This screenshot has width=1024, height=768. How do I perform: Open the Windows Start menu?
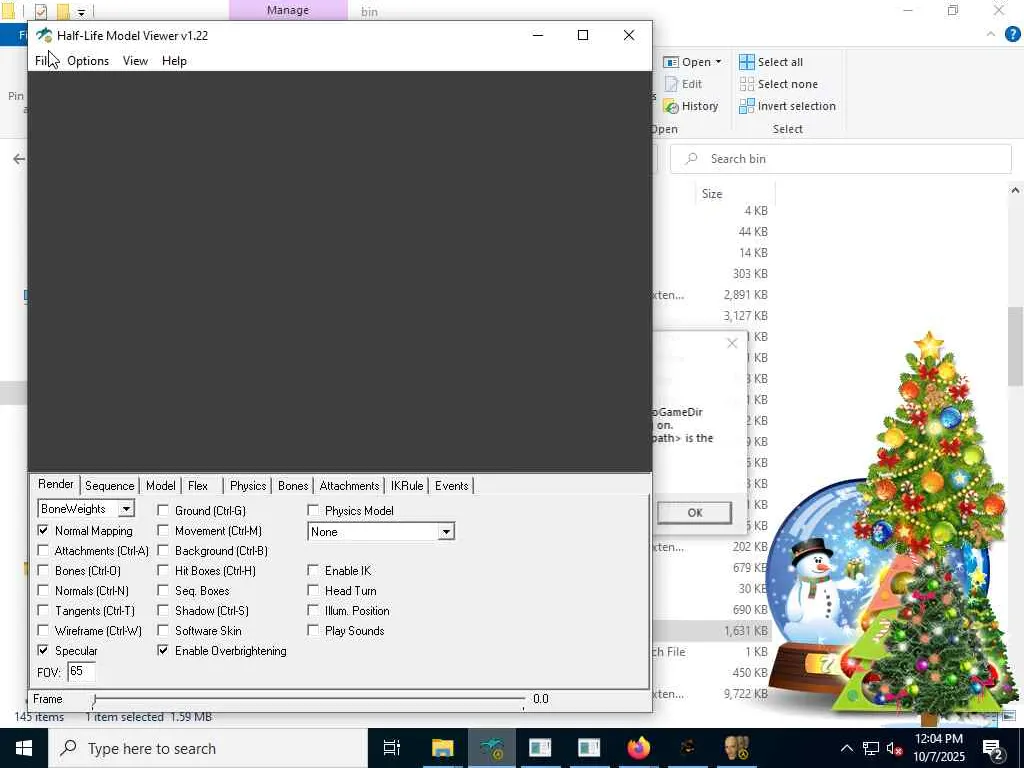24,748
